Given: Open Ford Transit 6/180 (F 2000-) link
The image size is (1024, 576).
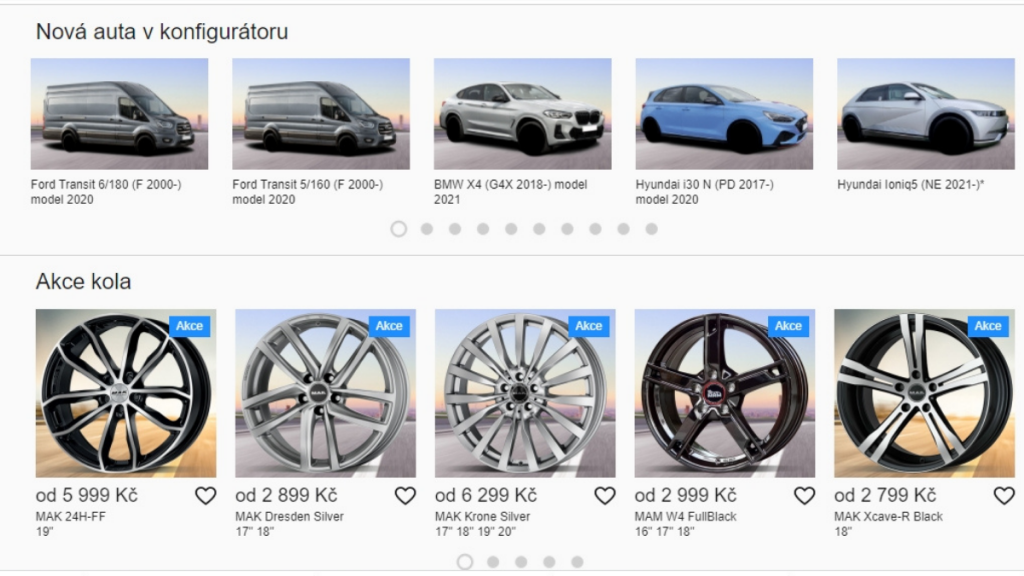Looking at the screenshot, I should click(106, 192).
